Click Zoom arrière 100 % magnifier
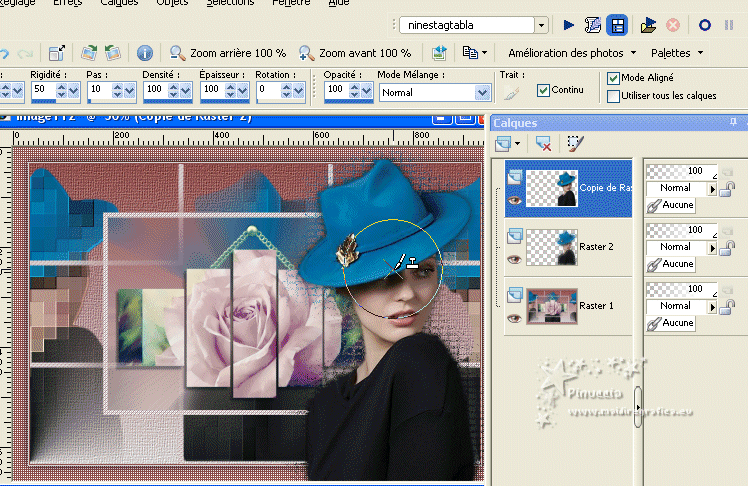The image size is (748, 486). point(177,53)
